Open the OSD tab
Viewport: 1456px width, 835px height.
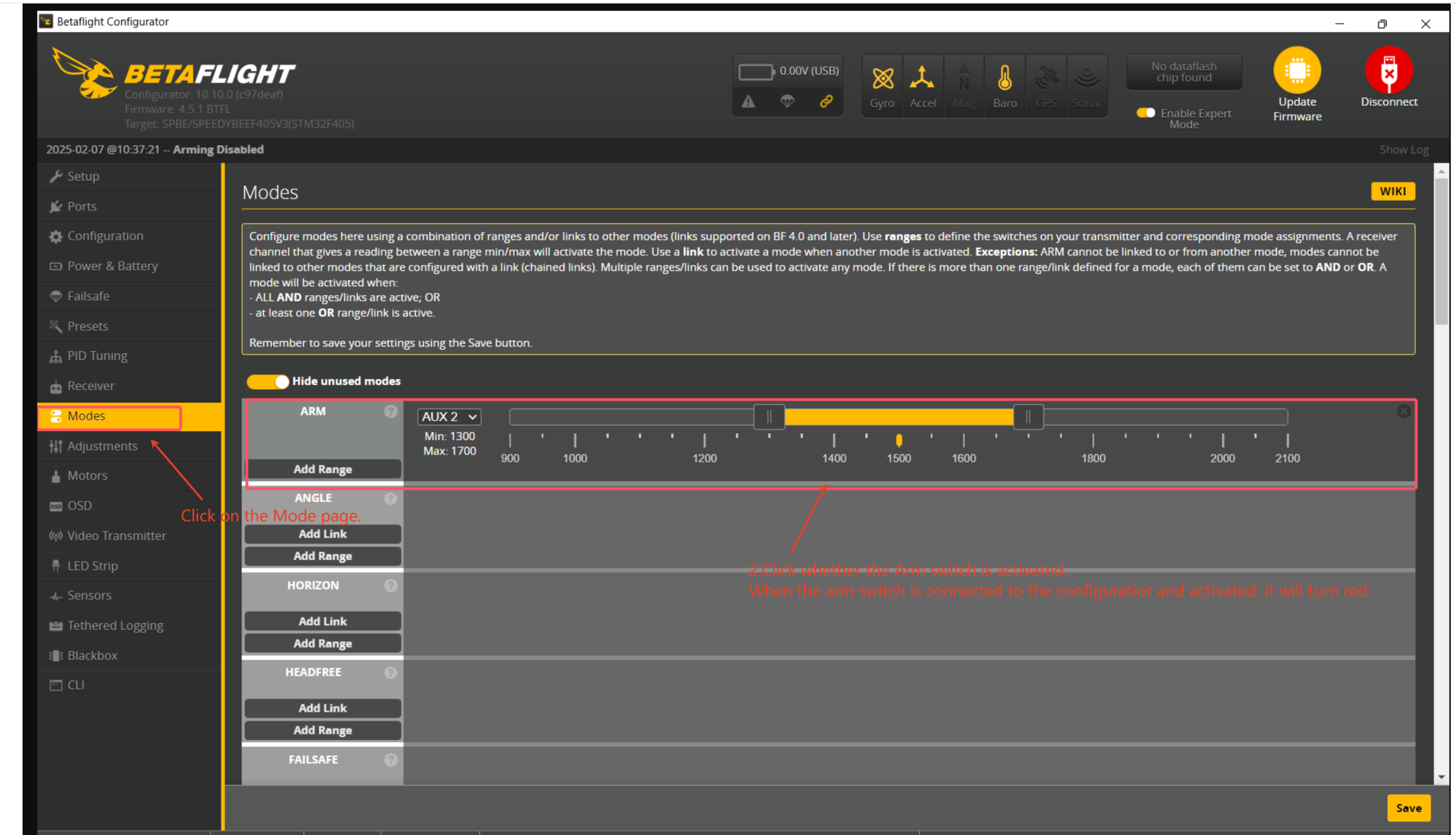click(x=129, y=506)
